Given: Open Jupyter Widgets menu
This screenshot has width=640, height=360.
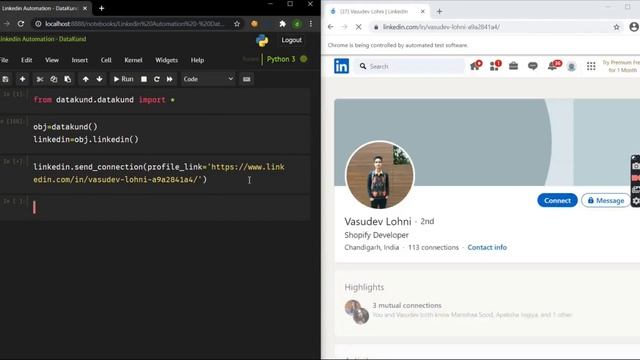Looking at the screenshot, I should 167,60.
